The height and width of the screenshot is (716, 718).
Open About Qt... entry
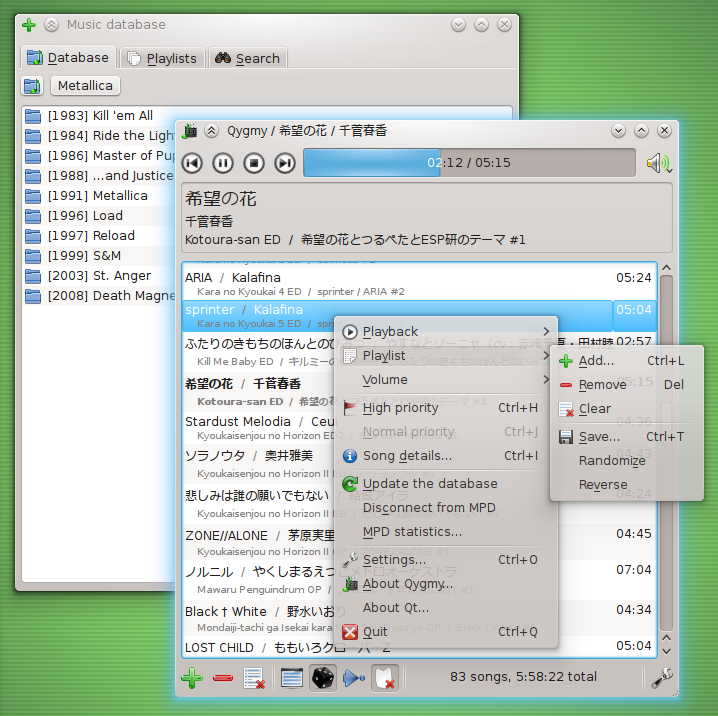[x=446, y=608]
